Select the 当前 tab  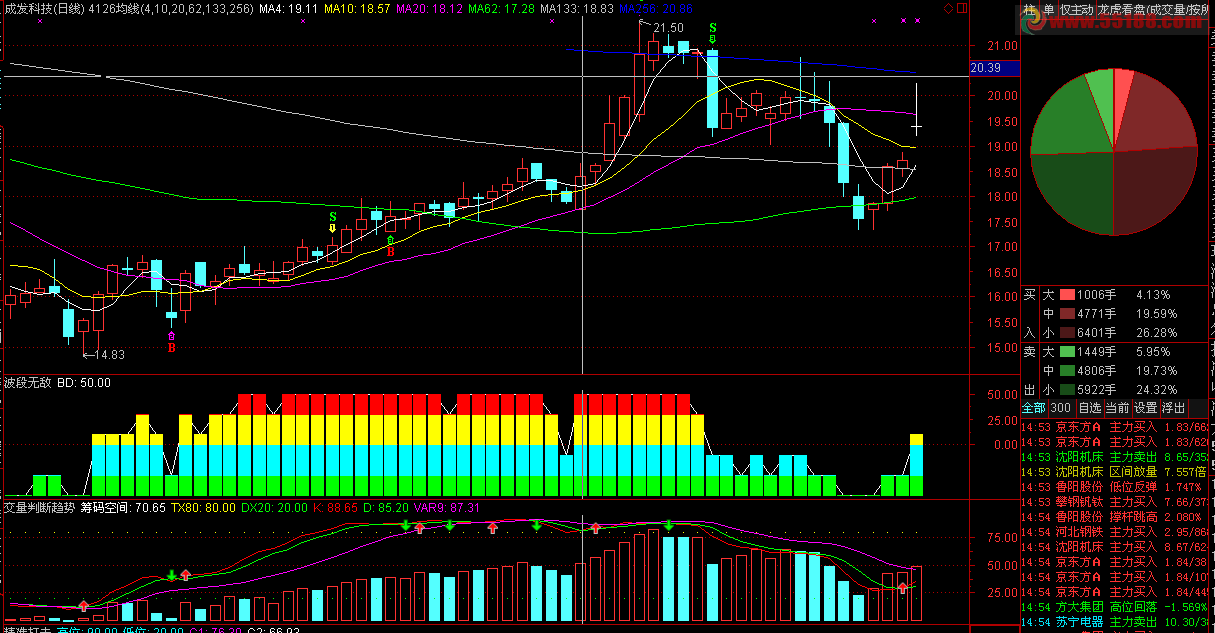1117,408
